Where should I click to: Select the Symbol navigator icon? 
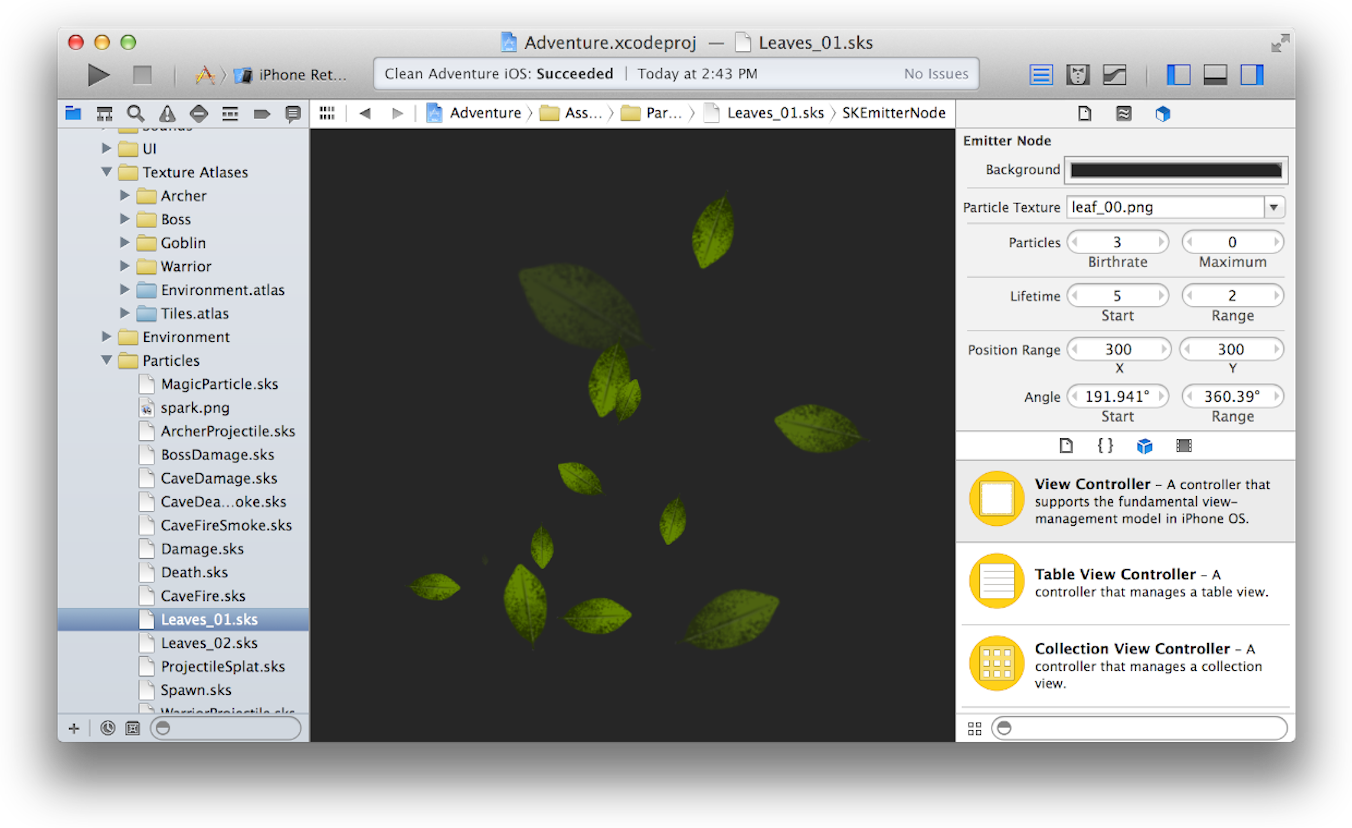pos(105,113)
